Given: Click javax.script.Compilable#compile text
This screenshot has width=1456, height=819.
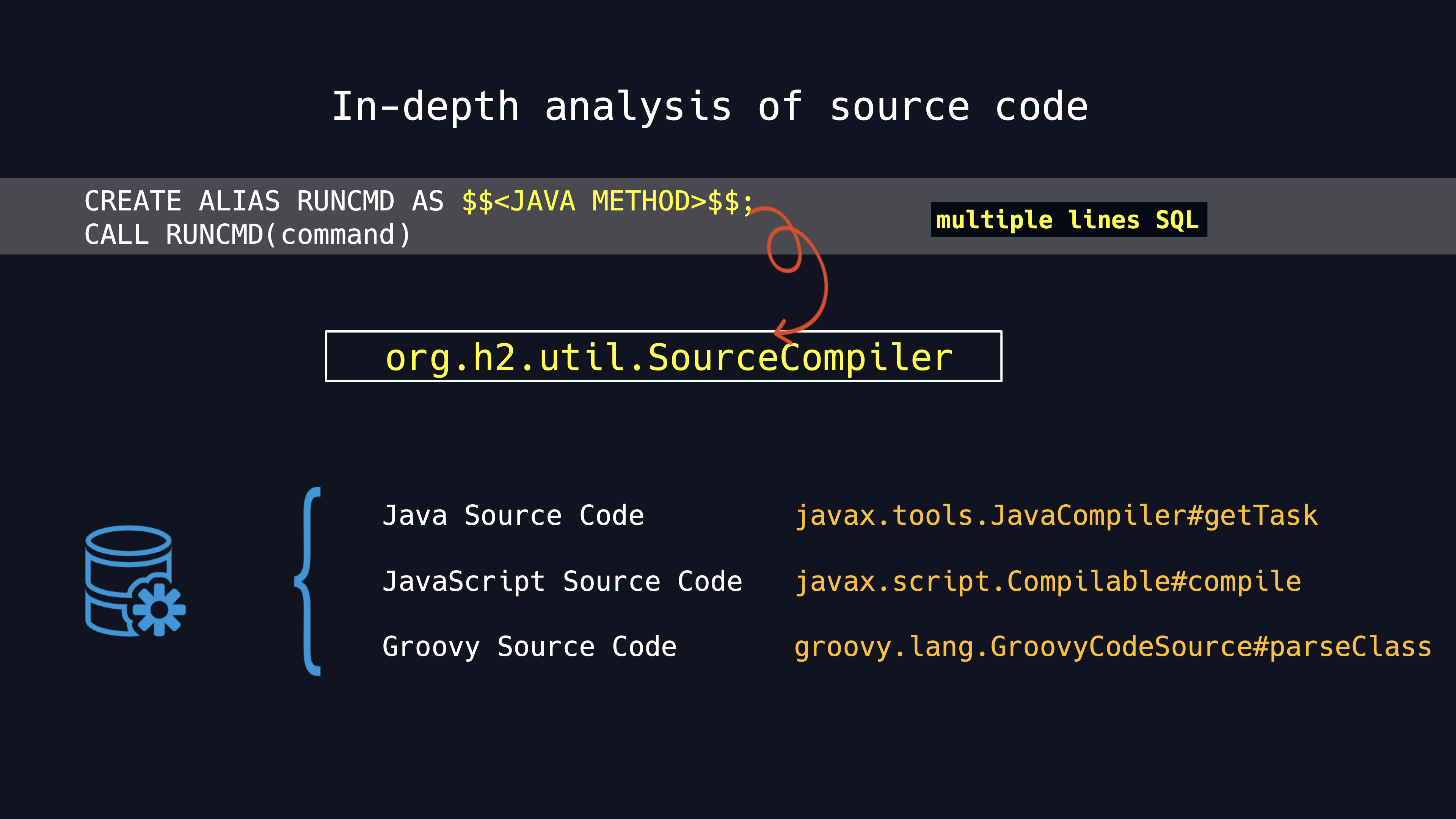Looking at the screenshot, I should (1047, 582).
